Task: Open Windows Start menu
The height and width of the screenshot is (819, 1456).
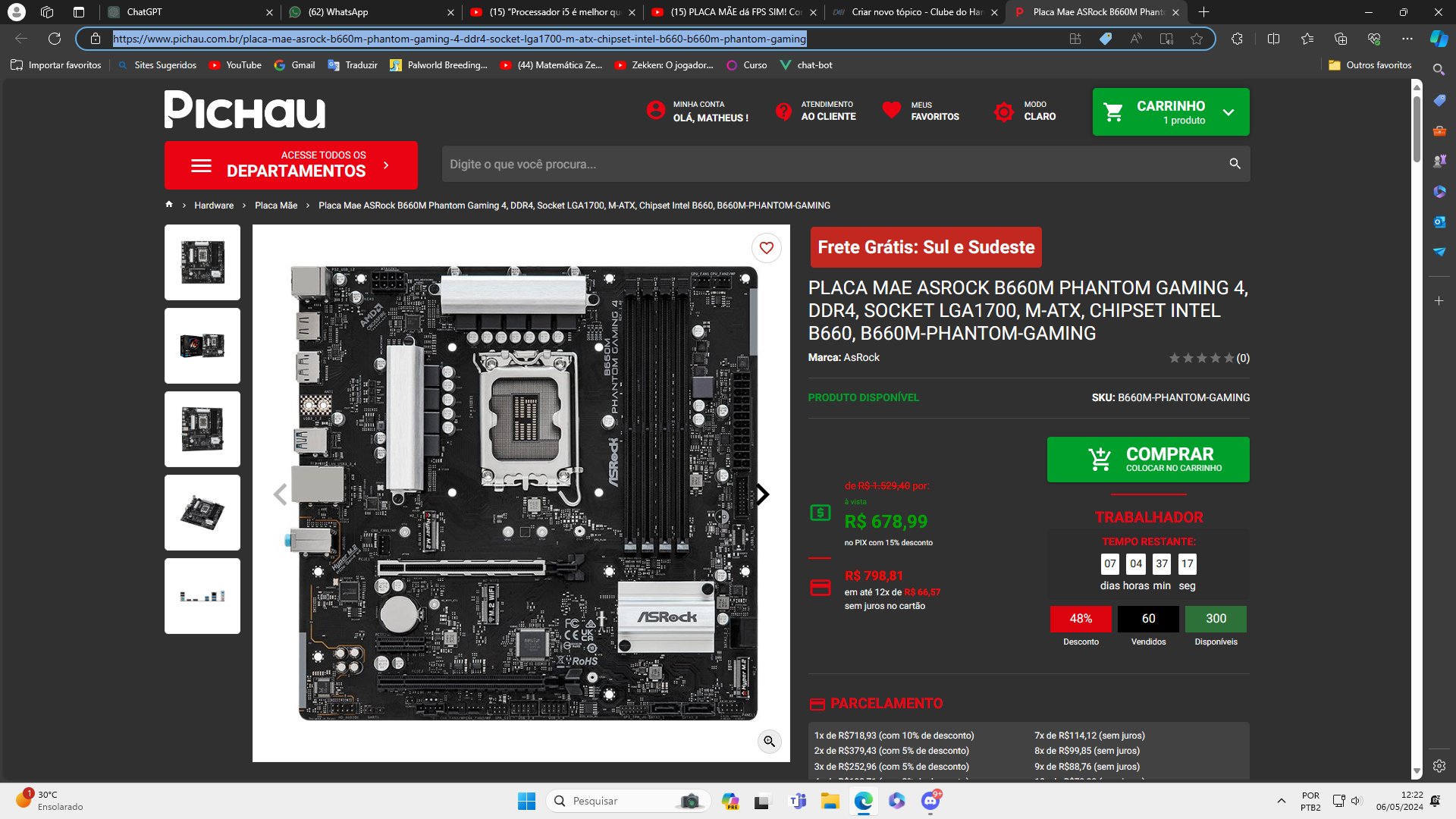Action: pyautogui.click(x=526, y=801)
